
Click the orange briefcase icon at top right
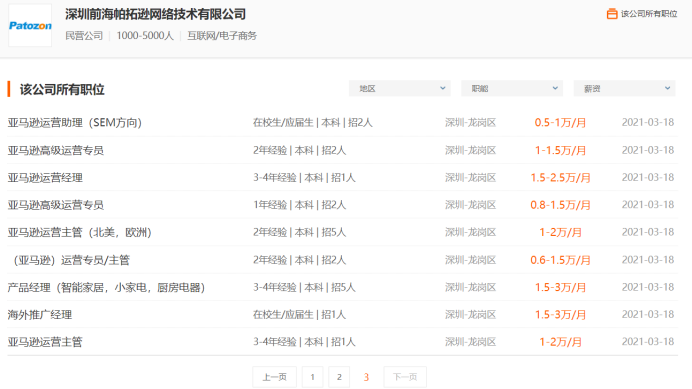[612, 14]
